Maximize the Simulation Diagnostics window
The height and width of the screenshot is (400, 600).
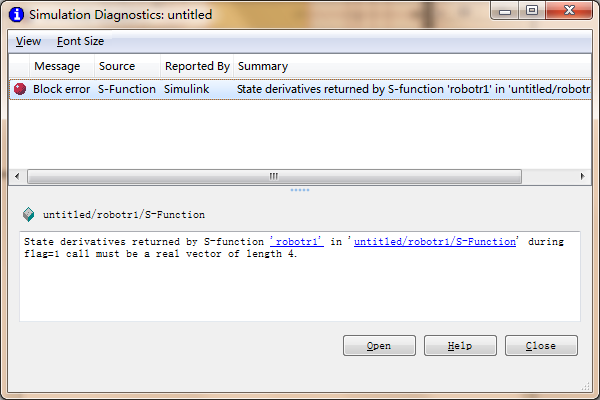pyautogui.click(x=531, y=12)
